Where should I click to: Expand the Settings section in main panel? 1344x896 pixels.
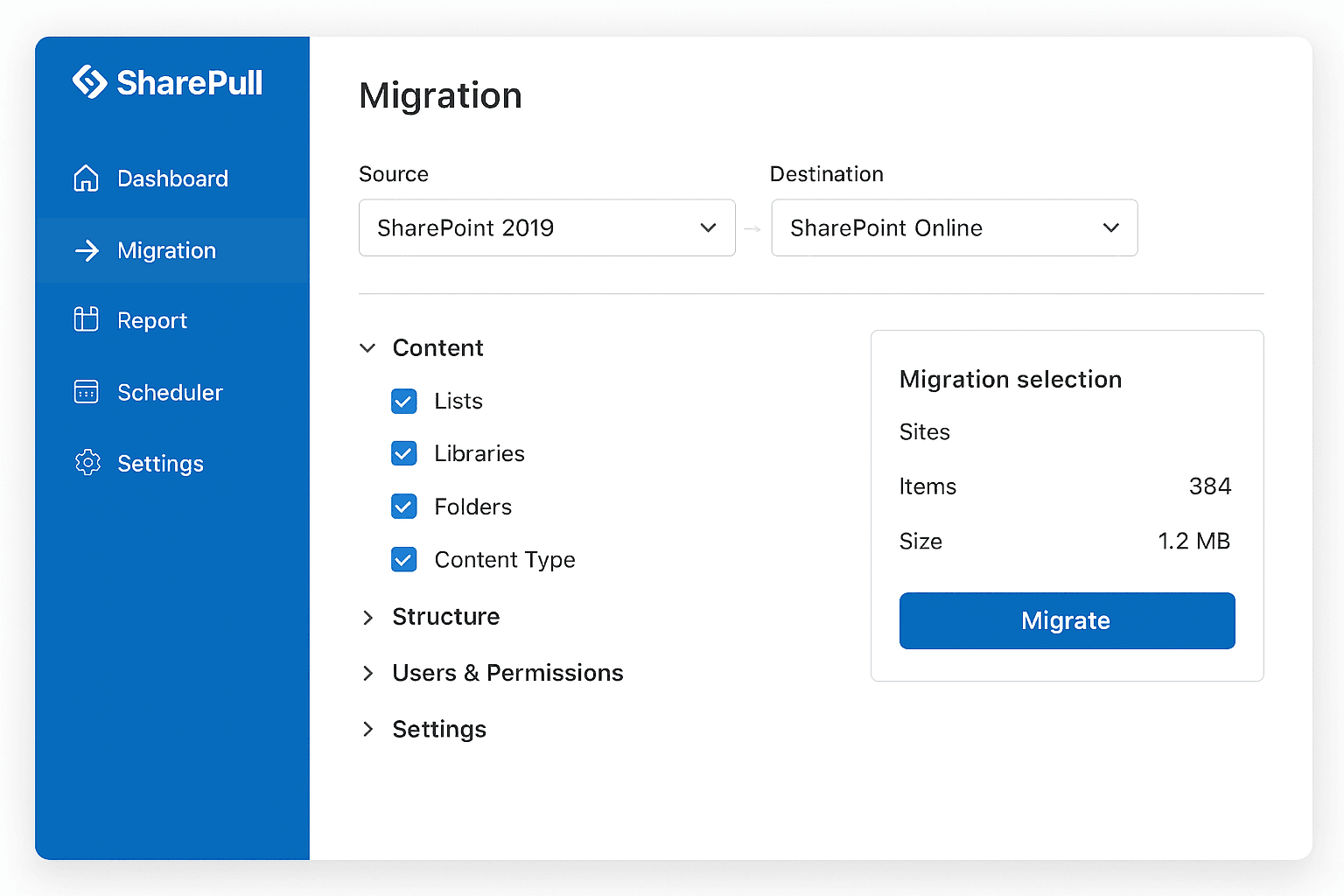367,730
